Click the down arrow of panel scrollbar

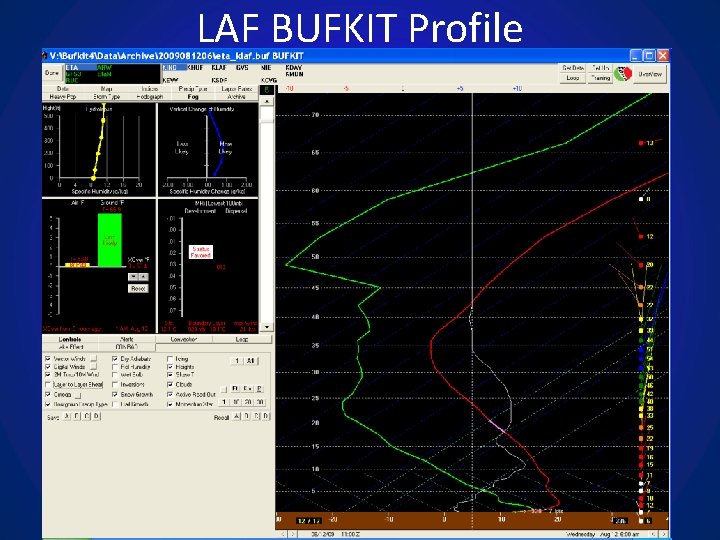coord(267,327)
